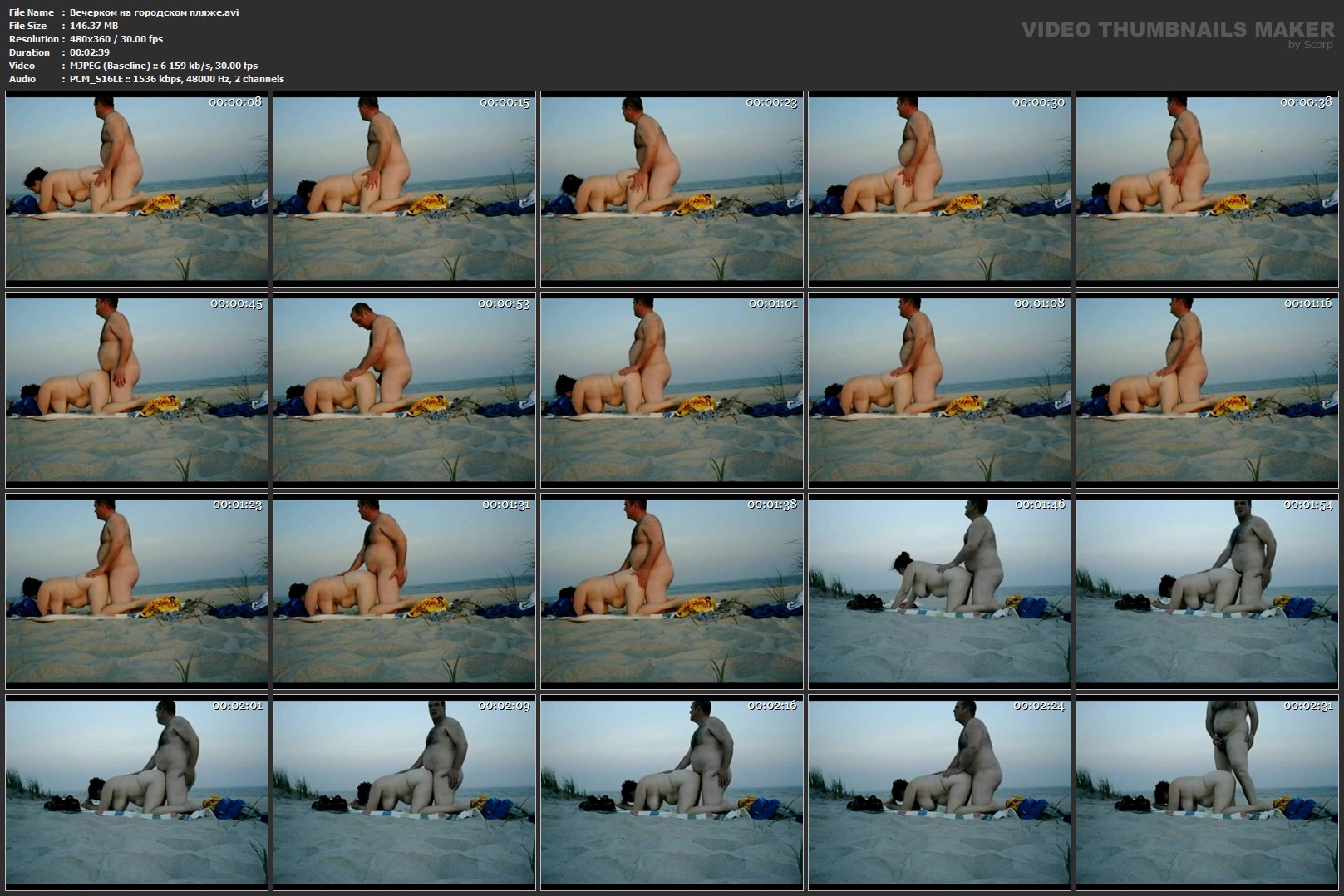Select the thumbnail labeled 00:01:38
Screen dimensions: 1344x896
pyautogui.click(x=672, y=591)
